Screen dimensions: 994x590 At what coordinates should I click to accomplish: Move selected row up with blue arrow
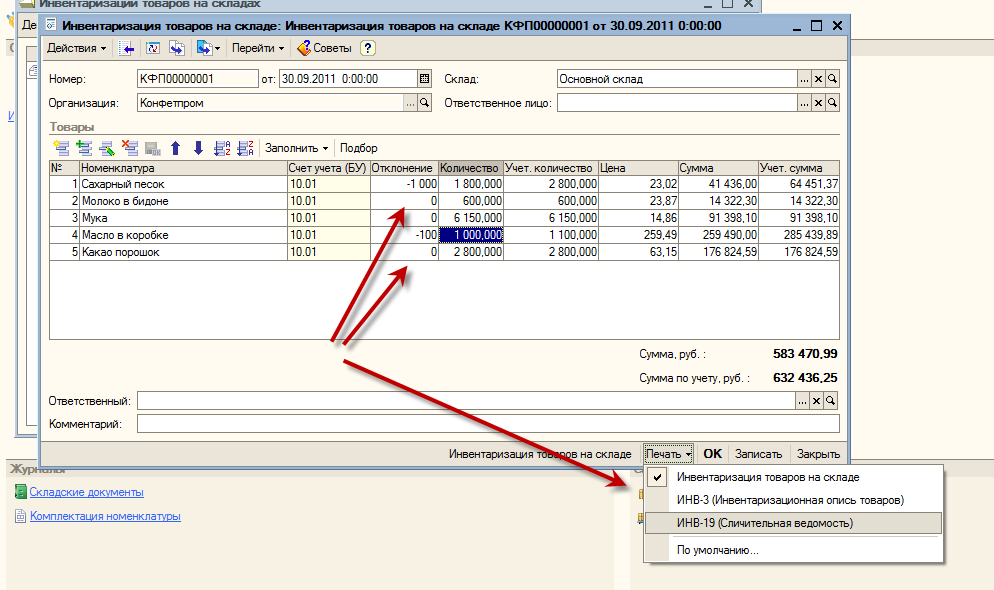click(x=176, y=148)
